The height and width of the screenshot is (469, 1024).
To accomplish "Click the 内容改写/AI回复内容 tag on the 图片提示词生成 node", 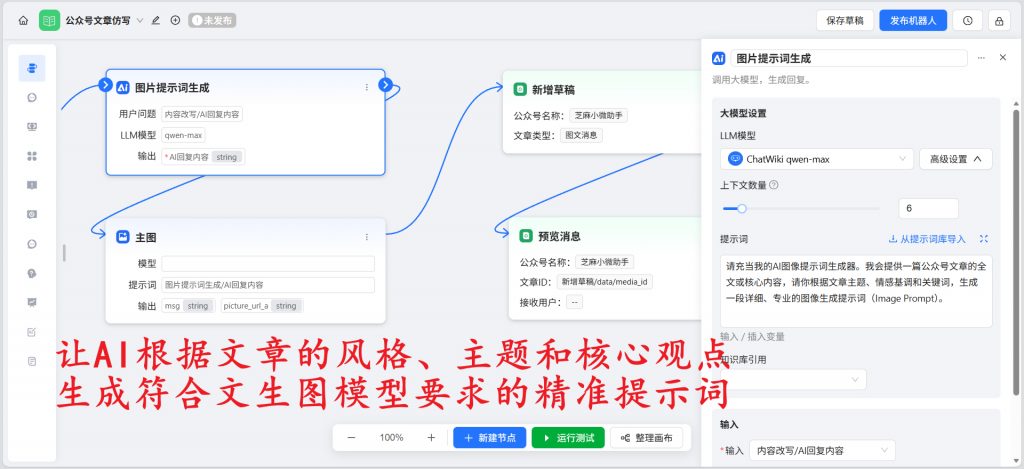I will (x=202, y=114).
